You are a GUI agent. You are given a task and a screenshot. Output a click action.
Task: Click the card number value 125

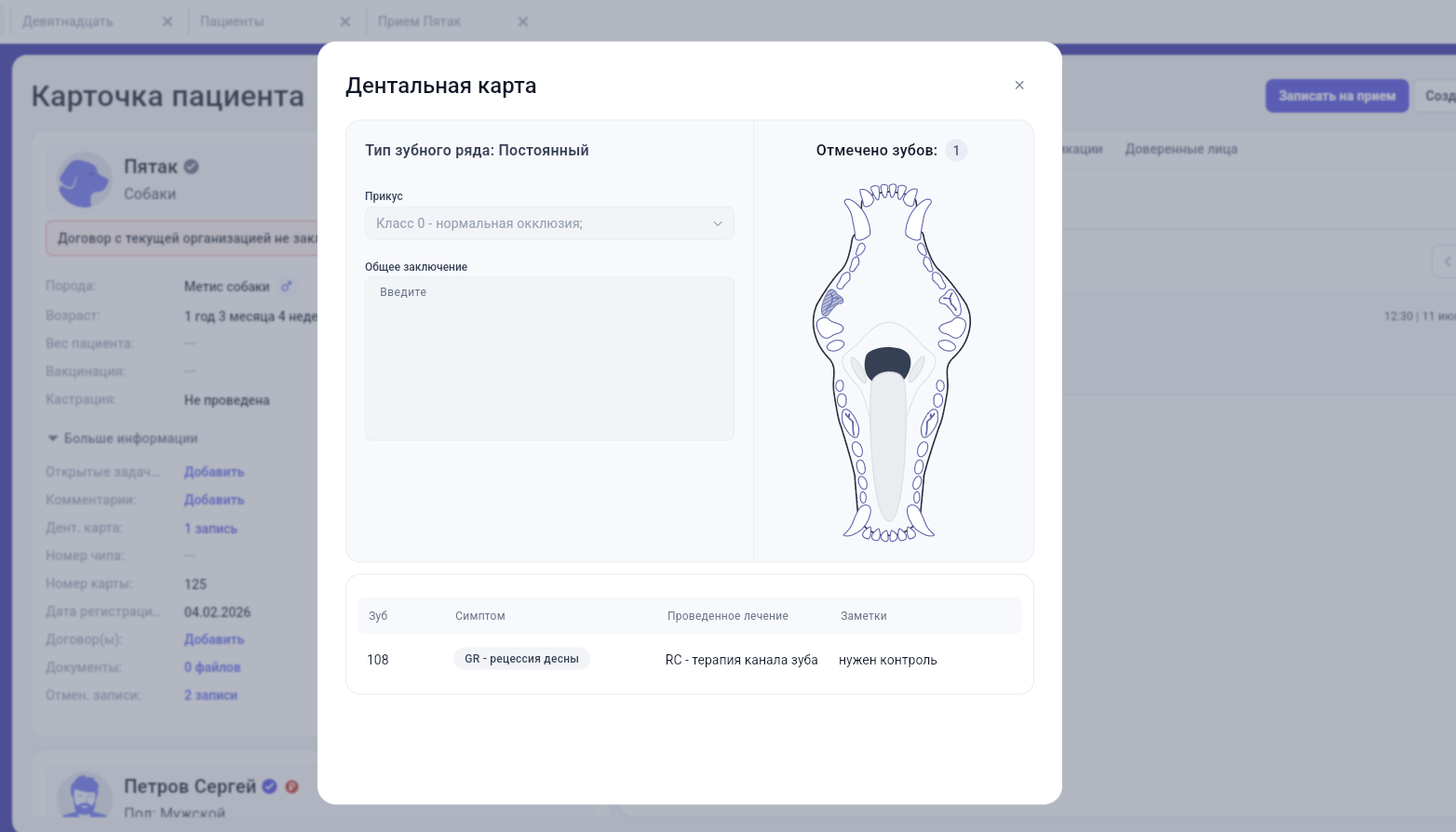pos(195,584)
